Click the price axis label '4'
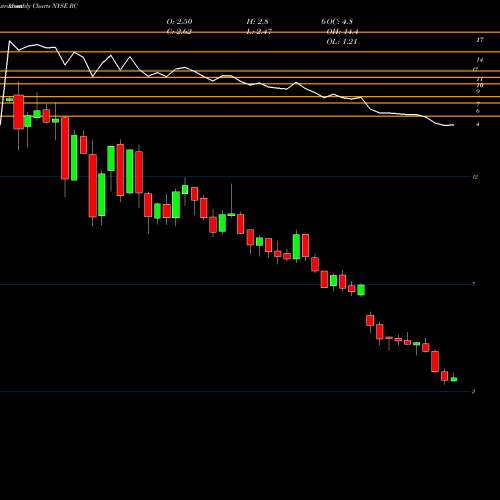Viewport: 500px width, 500px height. point(478,124)
